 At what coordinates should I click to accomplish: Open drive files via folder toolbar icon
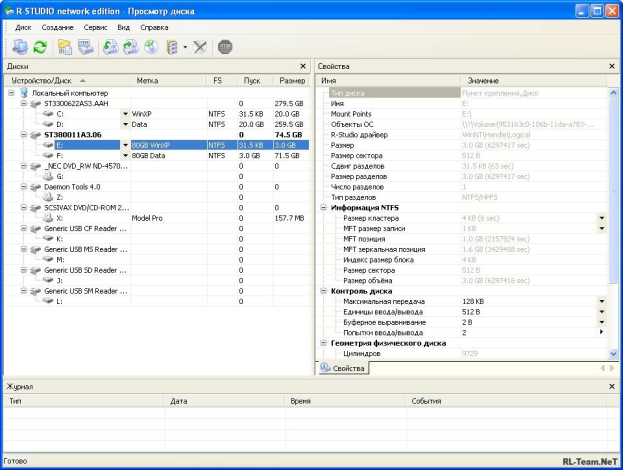65,47
